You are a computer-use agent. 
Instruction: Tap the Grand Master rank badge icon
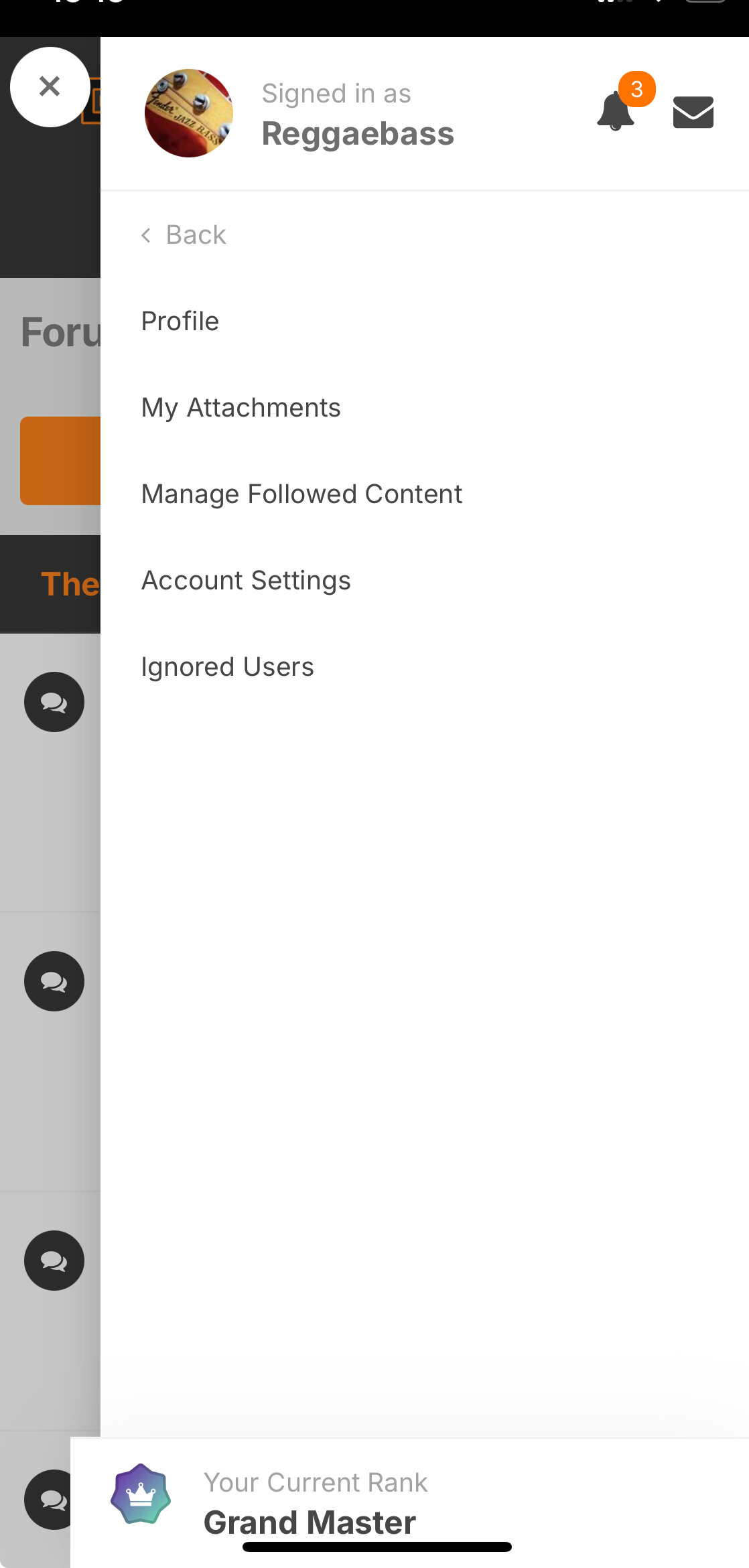[141, 1494]
